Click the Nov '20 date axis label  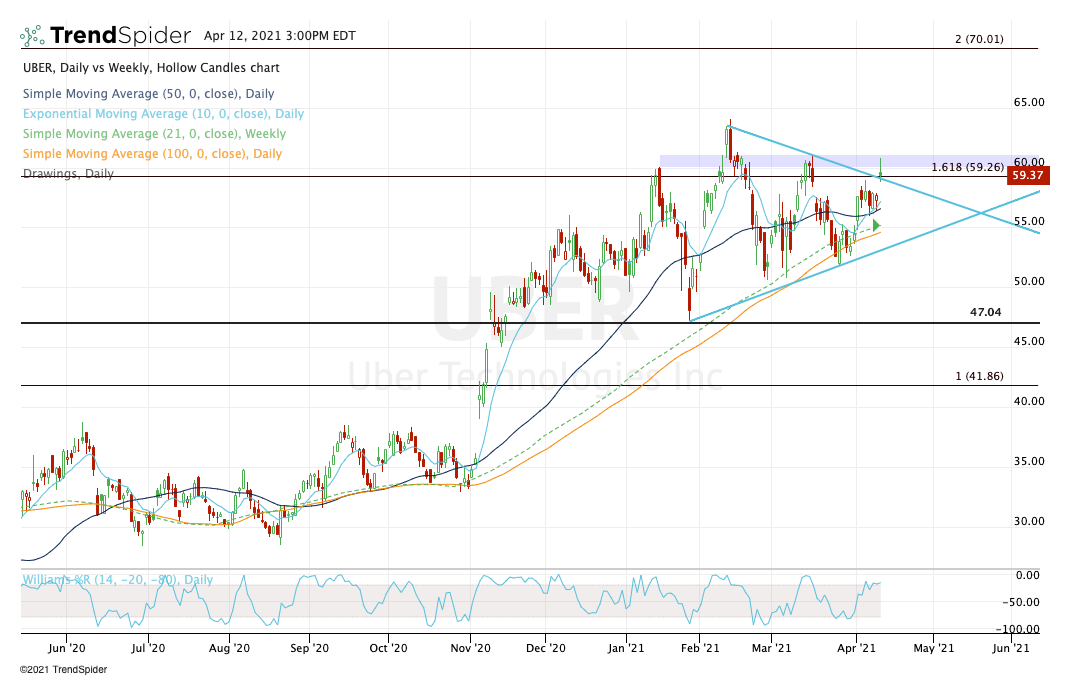471,648
